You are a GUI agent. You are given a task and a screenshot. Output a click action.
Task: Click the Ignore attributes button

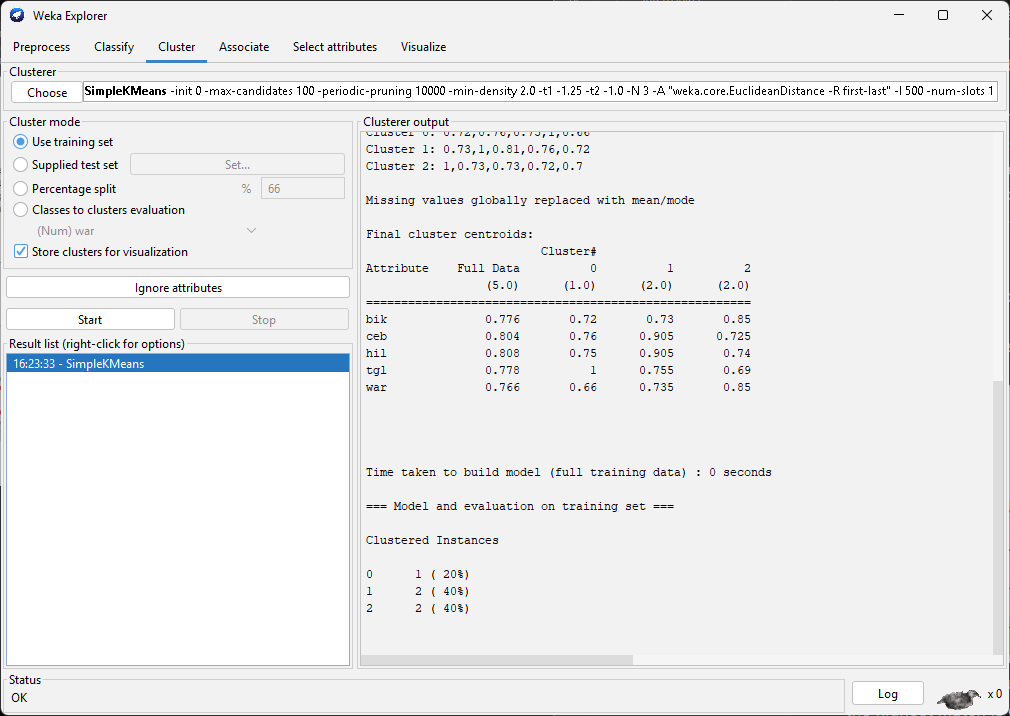pos(178,288)
